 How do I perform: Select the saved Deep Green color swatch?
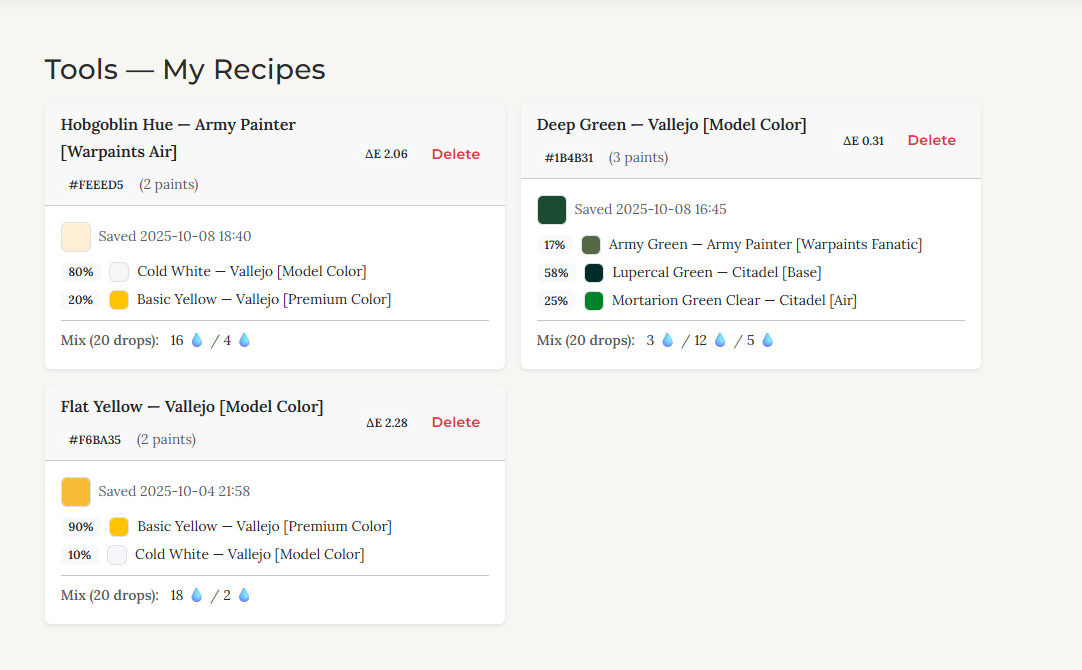[551, 210]
